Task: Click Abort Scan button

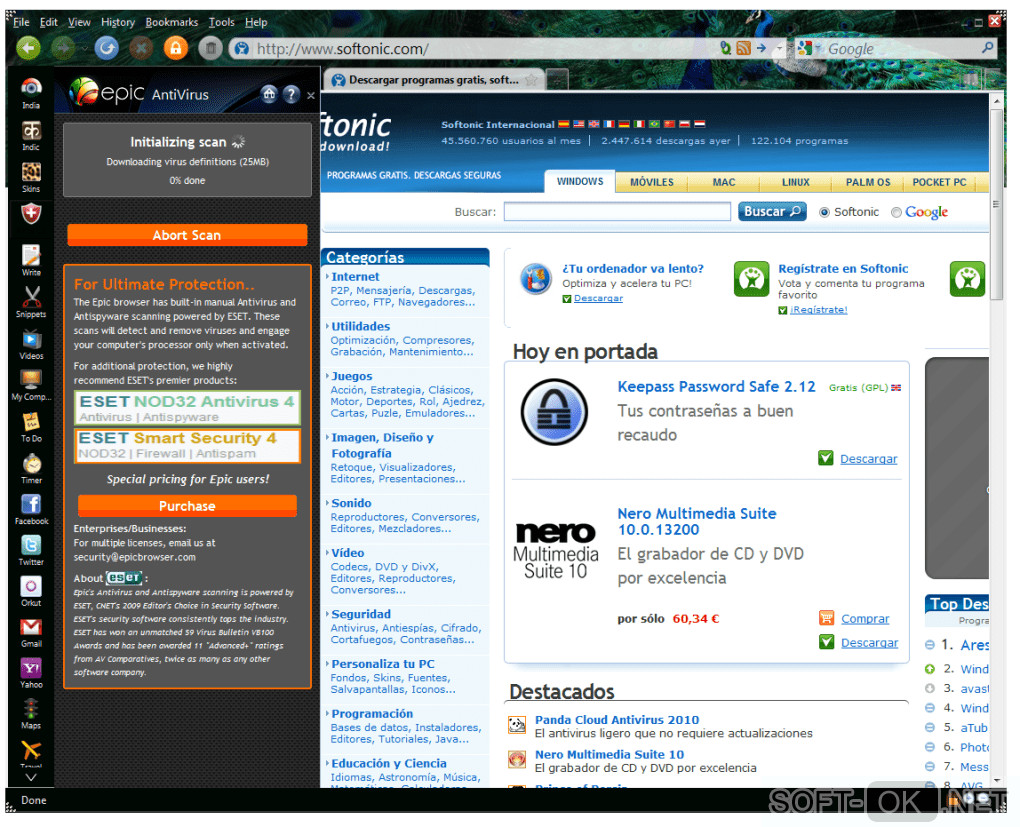Action: tap(187, 235)
